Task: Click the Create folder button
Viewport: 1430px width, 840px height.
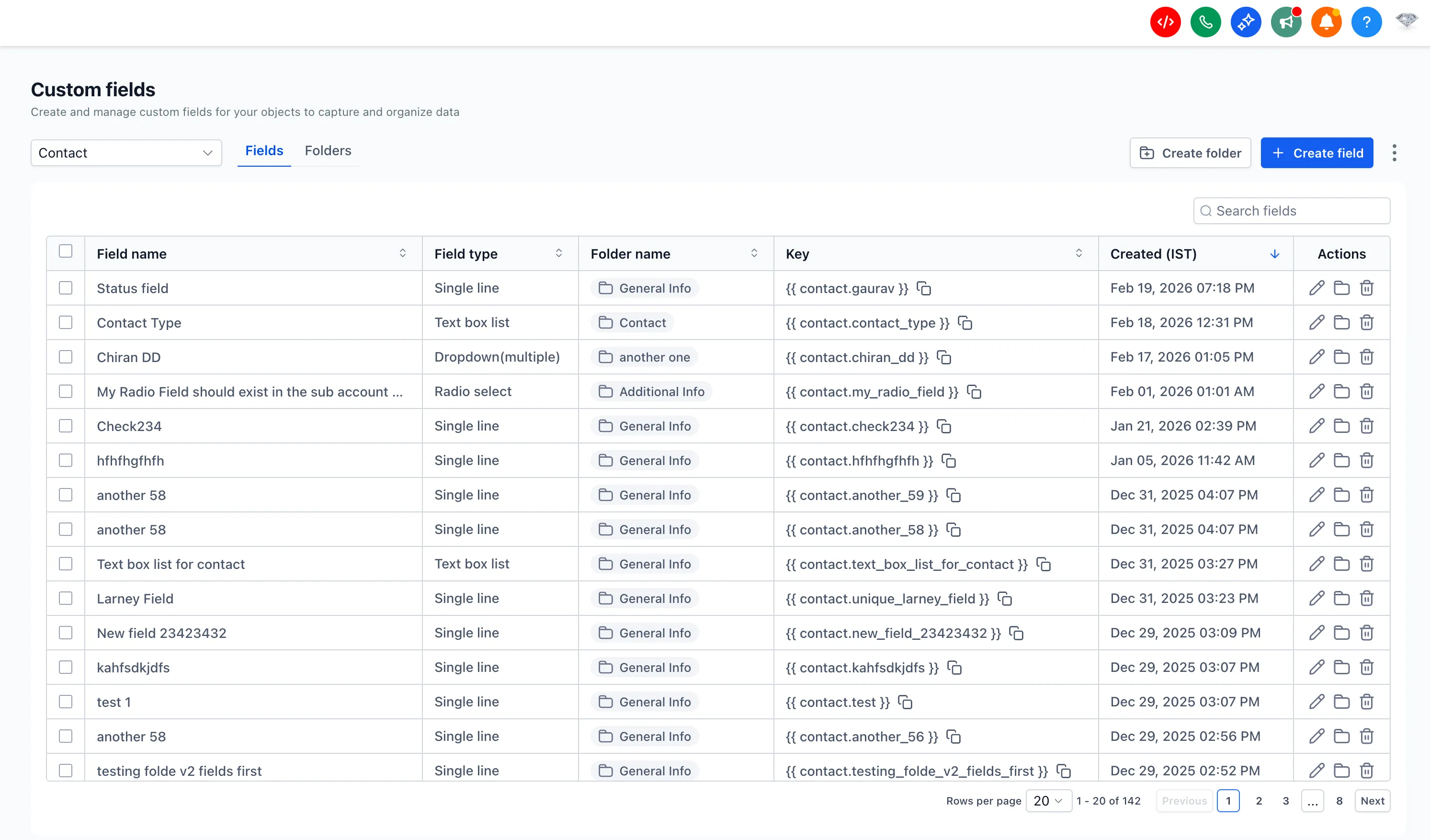Action: 1190,153
